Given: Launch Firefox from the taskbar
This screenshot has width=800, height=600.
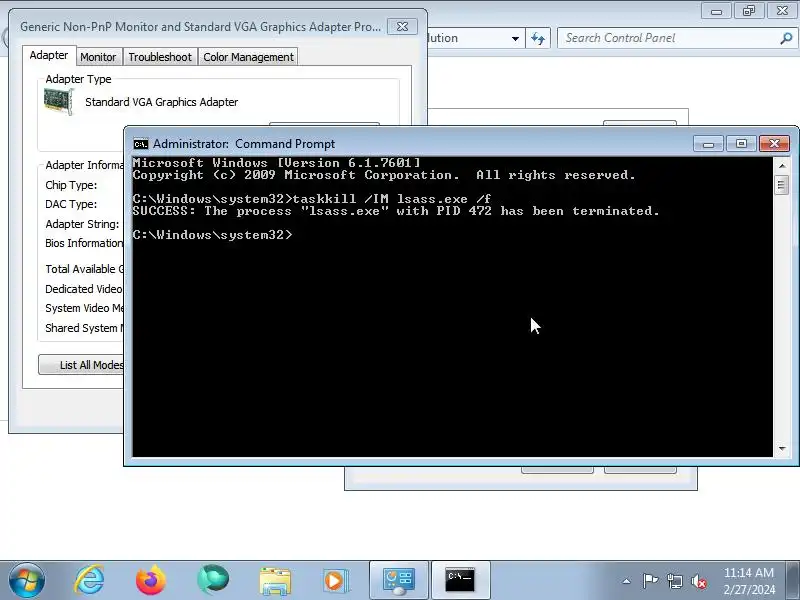Looking at the screenshot, I should (151, 580).
